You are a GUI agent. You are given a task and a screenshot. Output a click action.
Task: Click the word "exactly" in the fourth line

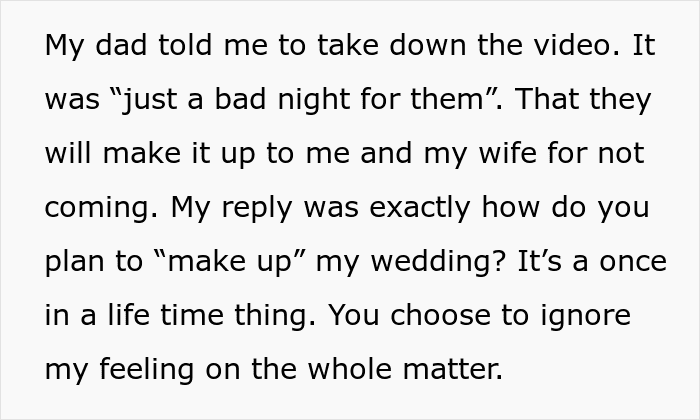[x=423, y=209]
